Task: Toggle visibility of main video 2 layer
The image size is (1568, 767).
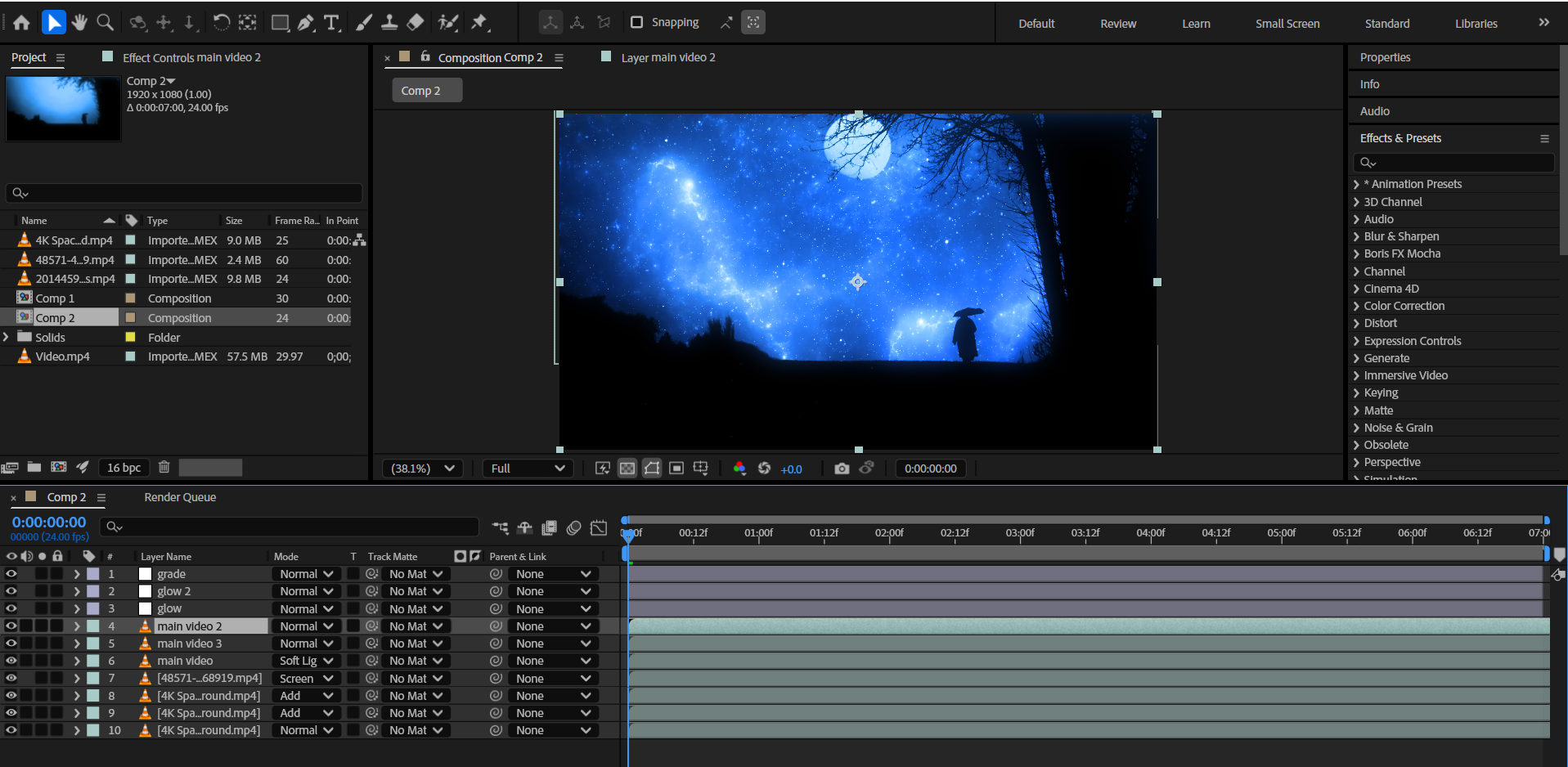Action: click(x=11, y=626)
